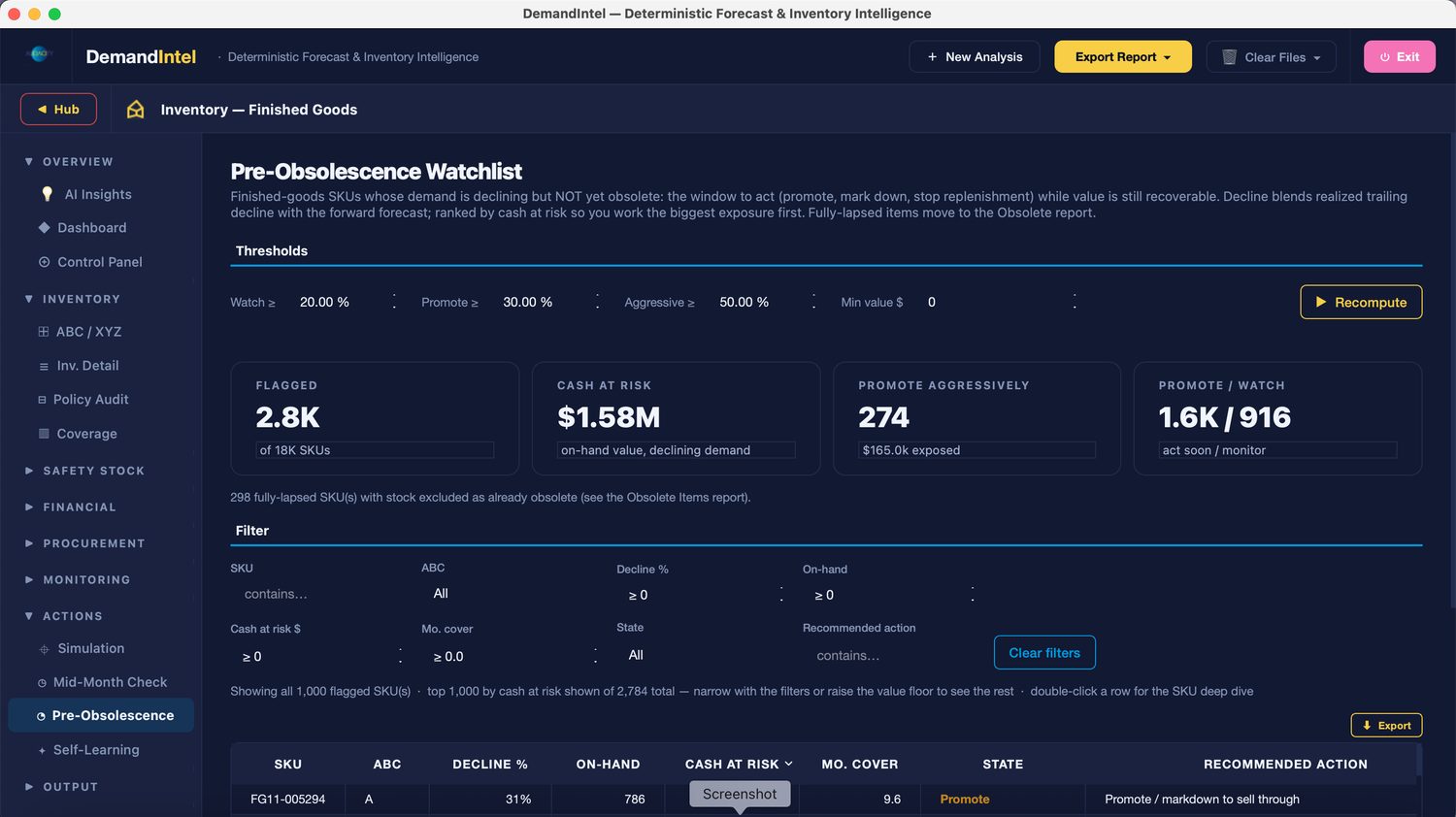Collapse the Actions sidebar section
1456x817 pixels.
29,616
